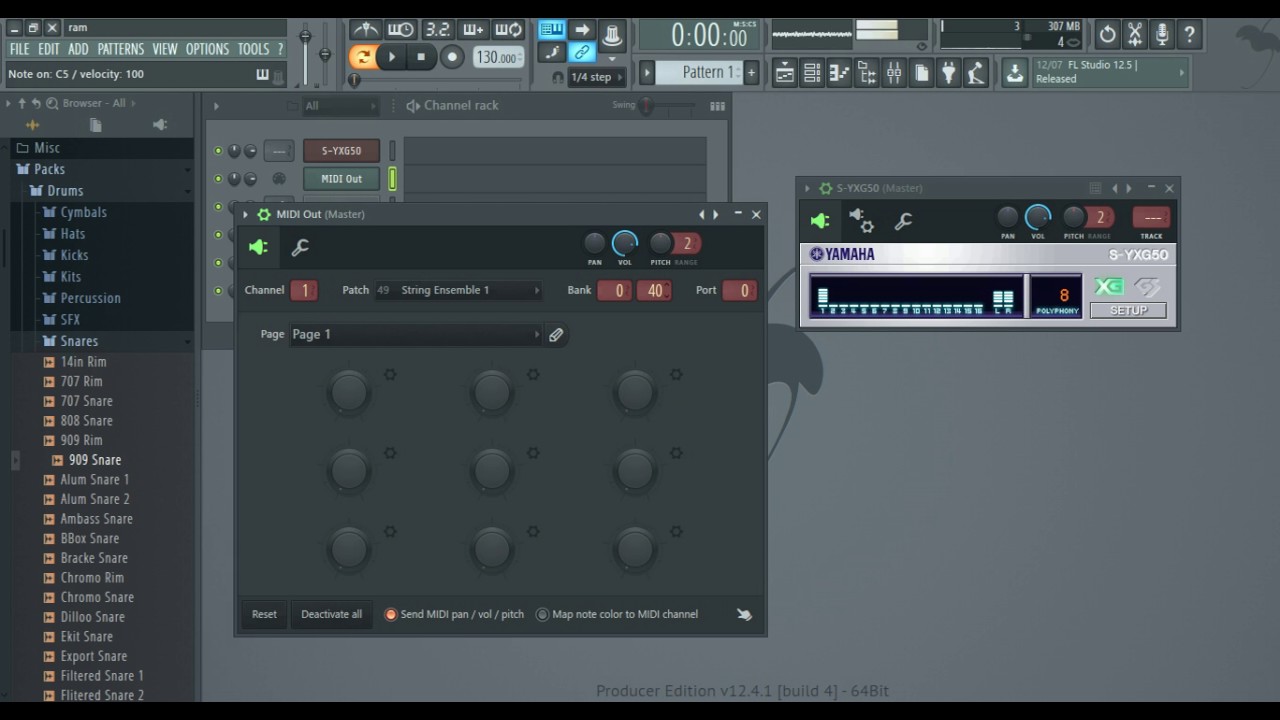Collapse the Snares folder

click(79, 341)
